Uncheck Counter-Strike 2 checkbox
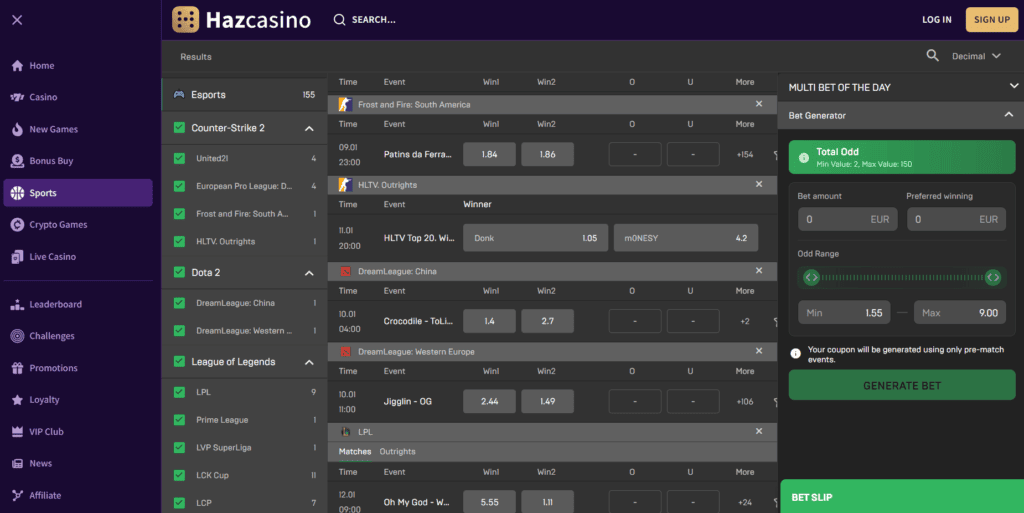1024x513 pixels. click(x=179, y=127)
